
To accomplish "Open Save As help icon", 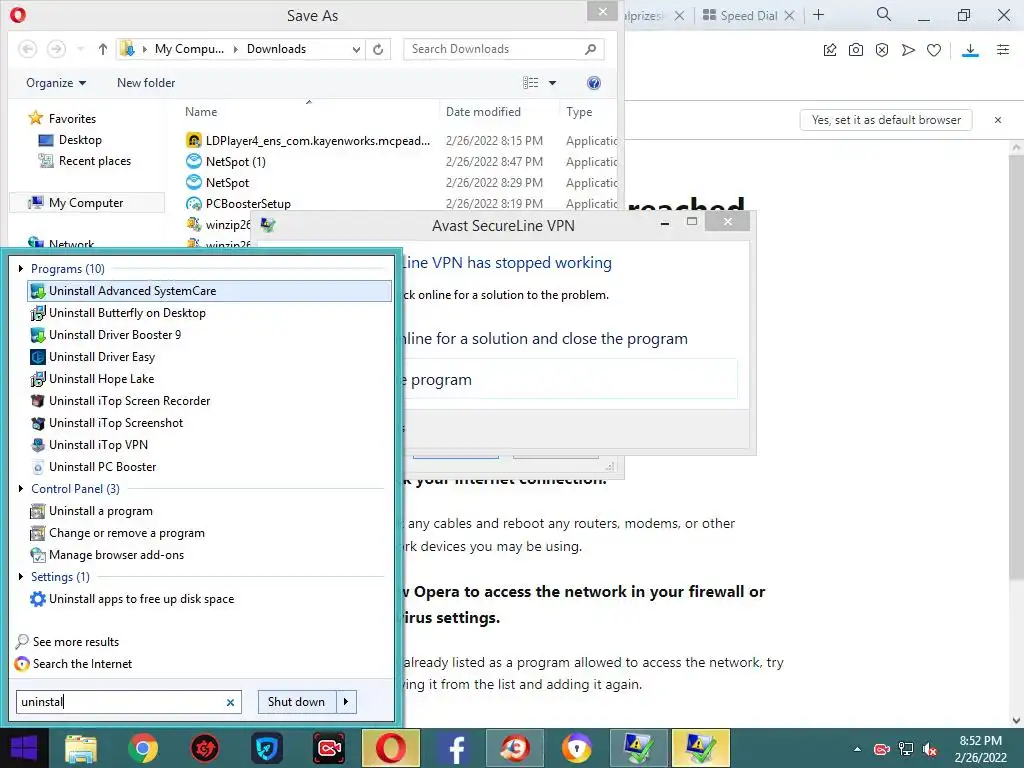I will click(x=594, y=83).
